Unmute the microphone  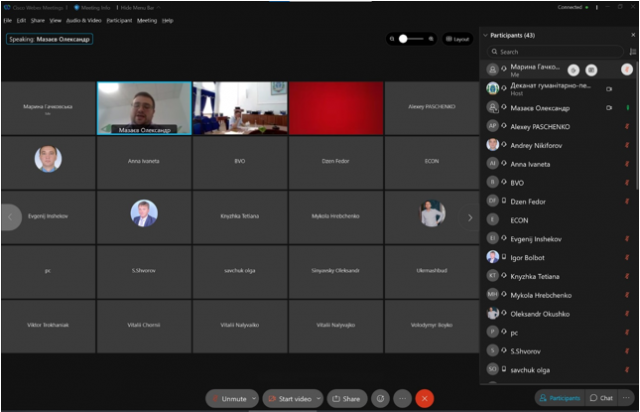(229, 399)
